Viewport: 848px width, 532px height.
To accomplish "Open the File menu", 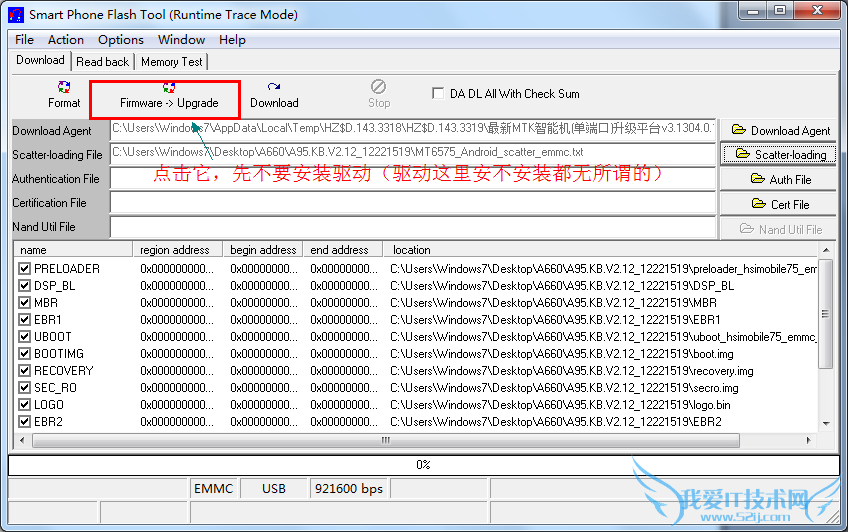I will coord(24,39).
